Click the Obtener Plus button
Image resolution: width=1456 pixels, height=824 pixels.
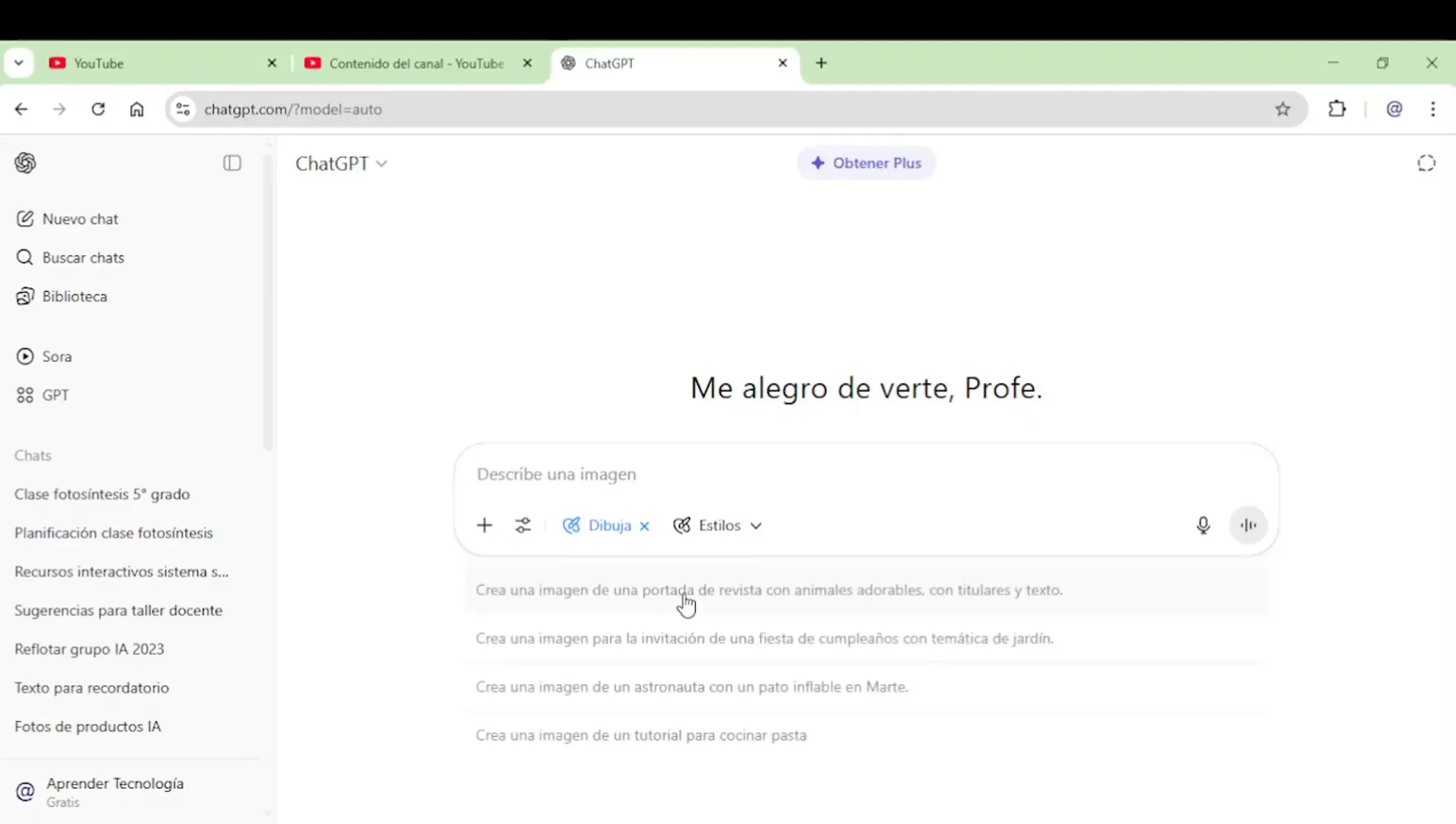tap(866, 163)
